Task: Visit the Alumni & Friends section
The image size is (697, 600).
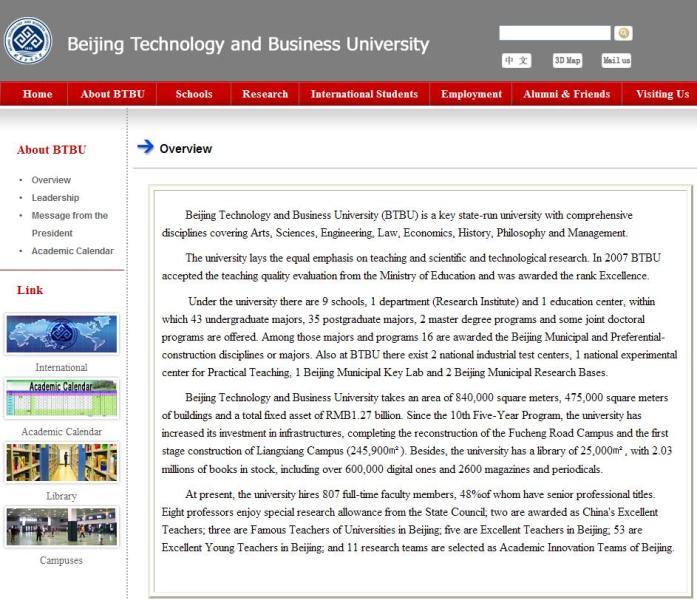Action: 566,94
